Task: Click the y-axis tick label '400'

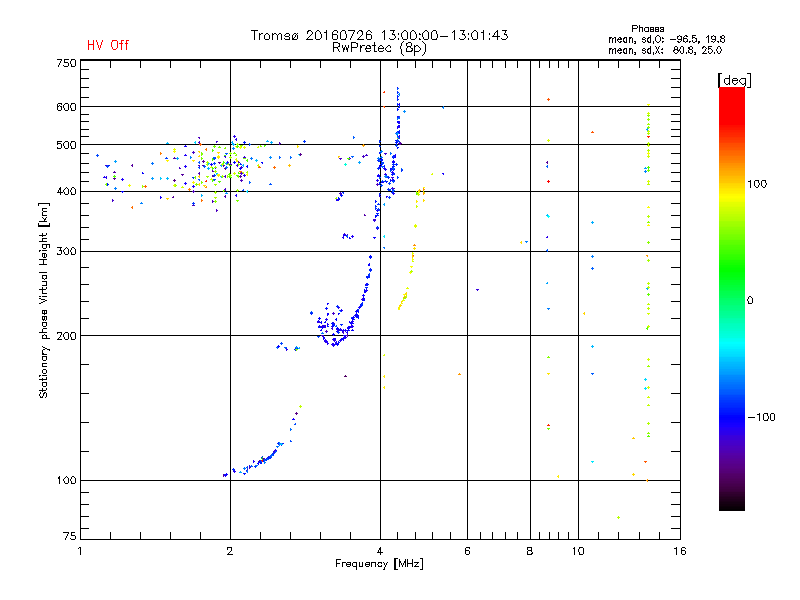Action: (66, 191)
